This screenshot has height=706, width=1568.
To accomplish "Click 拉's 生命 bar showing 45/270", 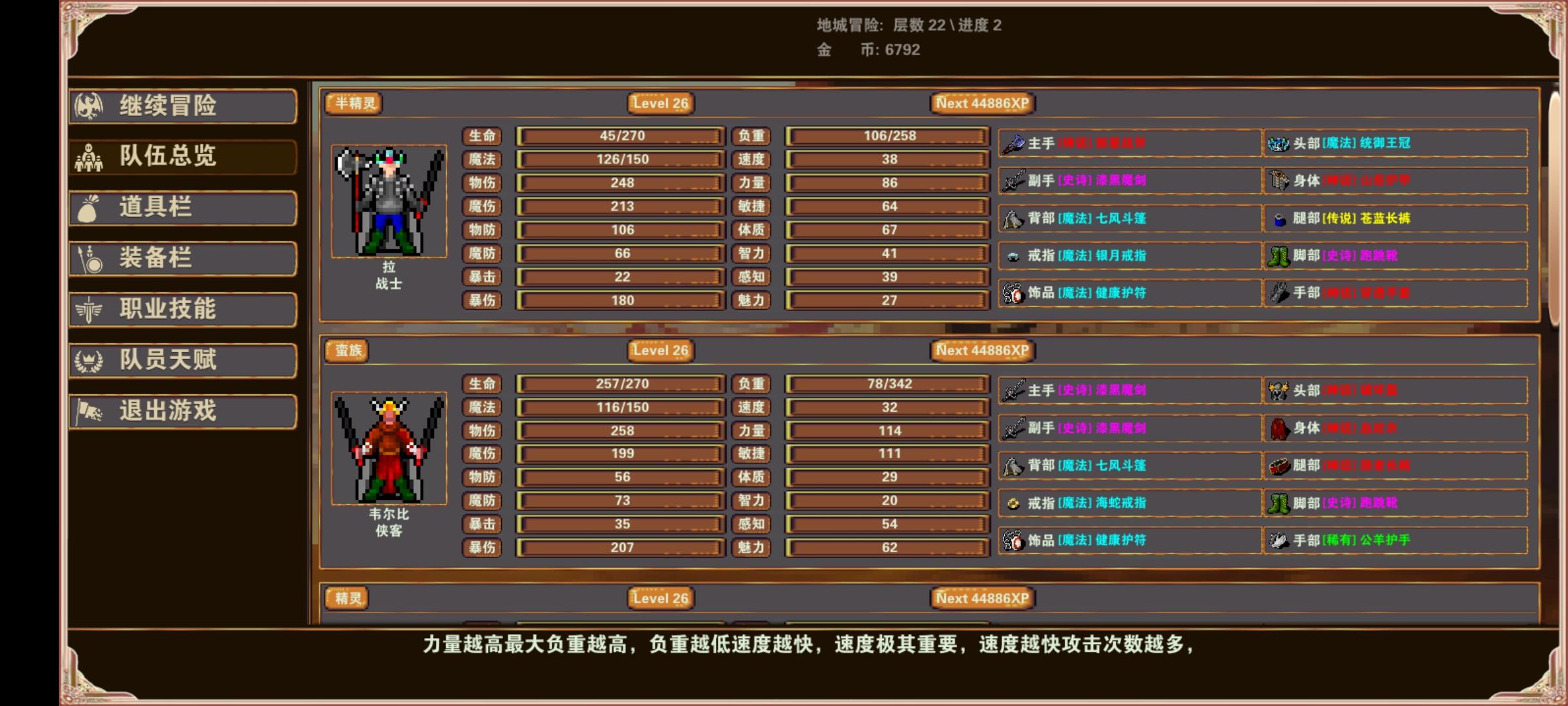I will [x=621, y=136].
